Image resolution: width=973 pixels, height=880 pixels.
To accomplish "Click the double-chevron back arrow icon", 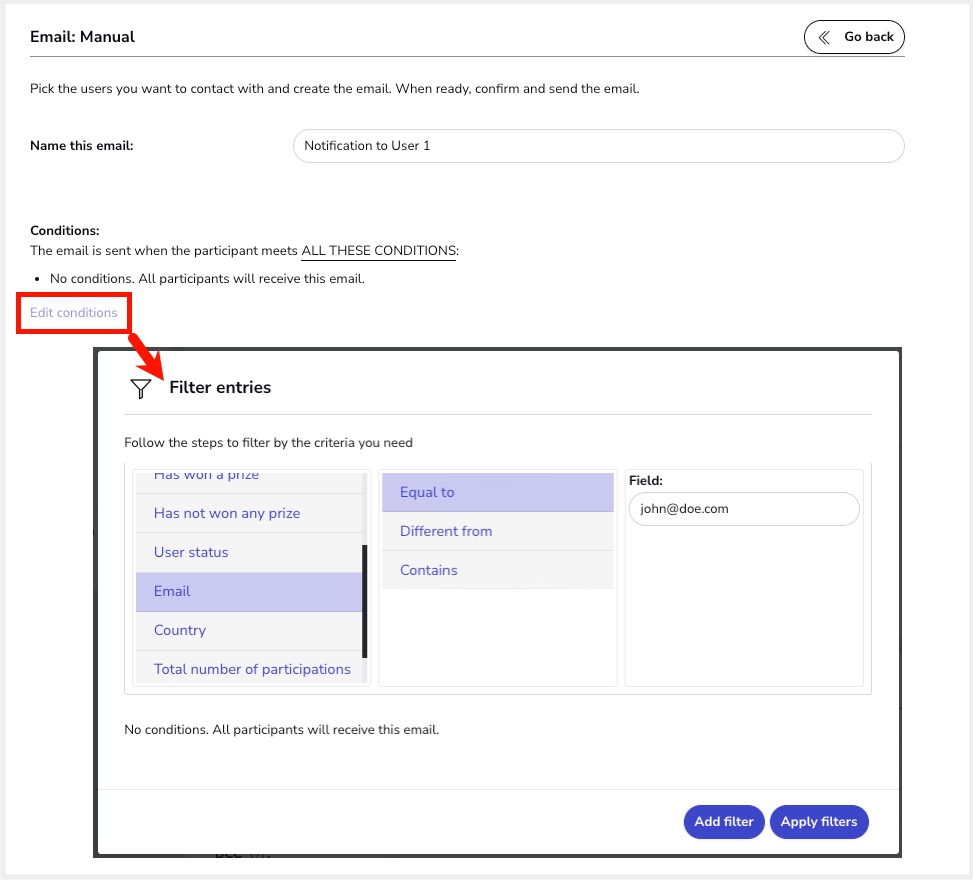I will click(x=824, y=37).
